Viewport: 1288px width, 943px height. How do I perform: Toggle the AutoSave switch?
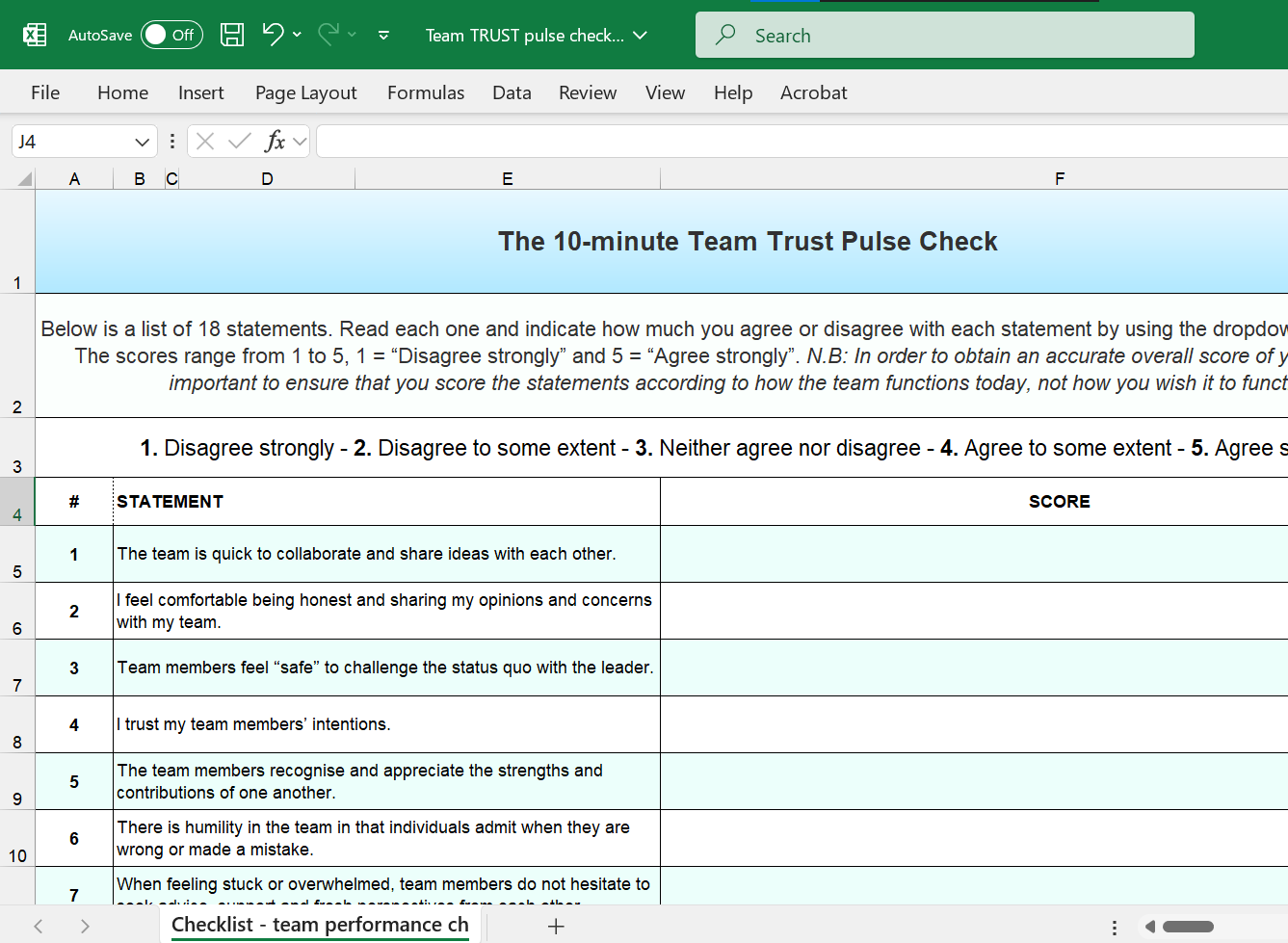pos(171,36)
